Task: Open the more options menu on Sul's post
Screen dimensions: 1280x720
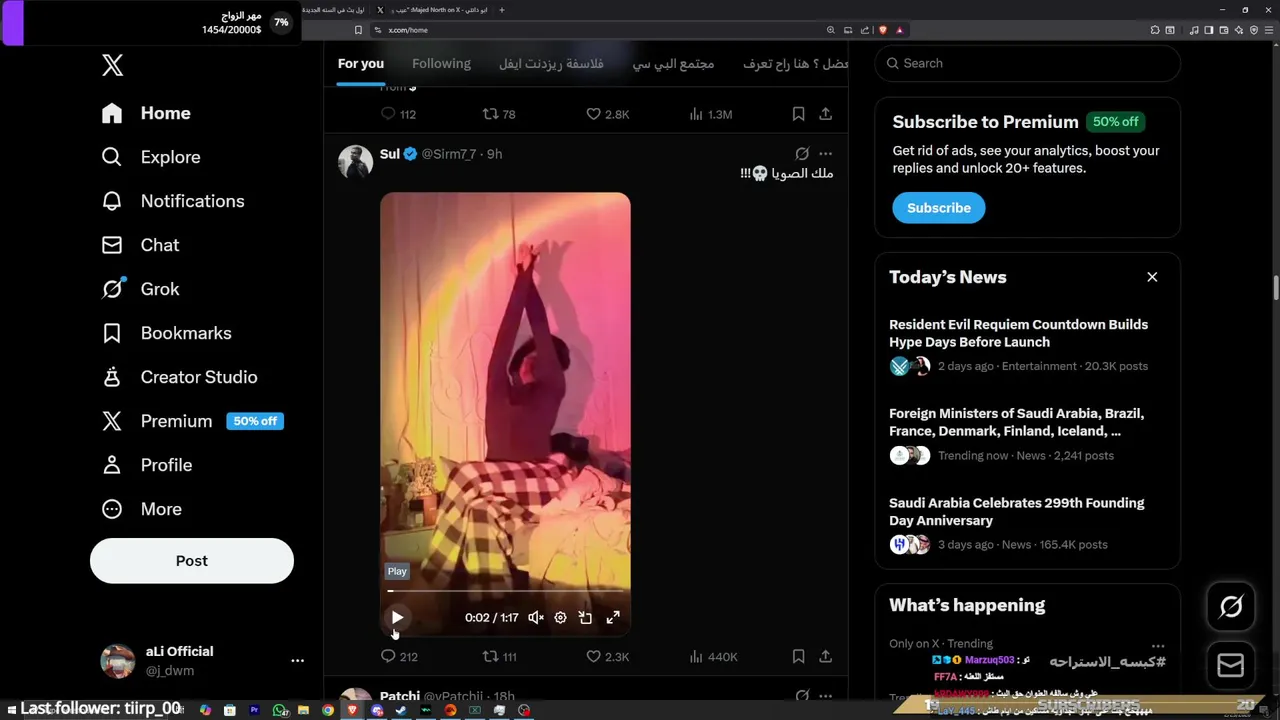Action: pyautogui.click(x=825, y=154)
